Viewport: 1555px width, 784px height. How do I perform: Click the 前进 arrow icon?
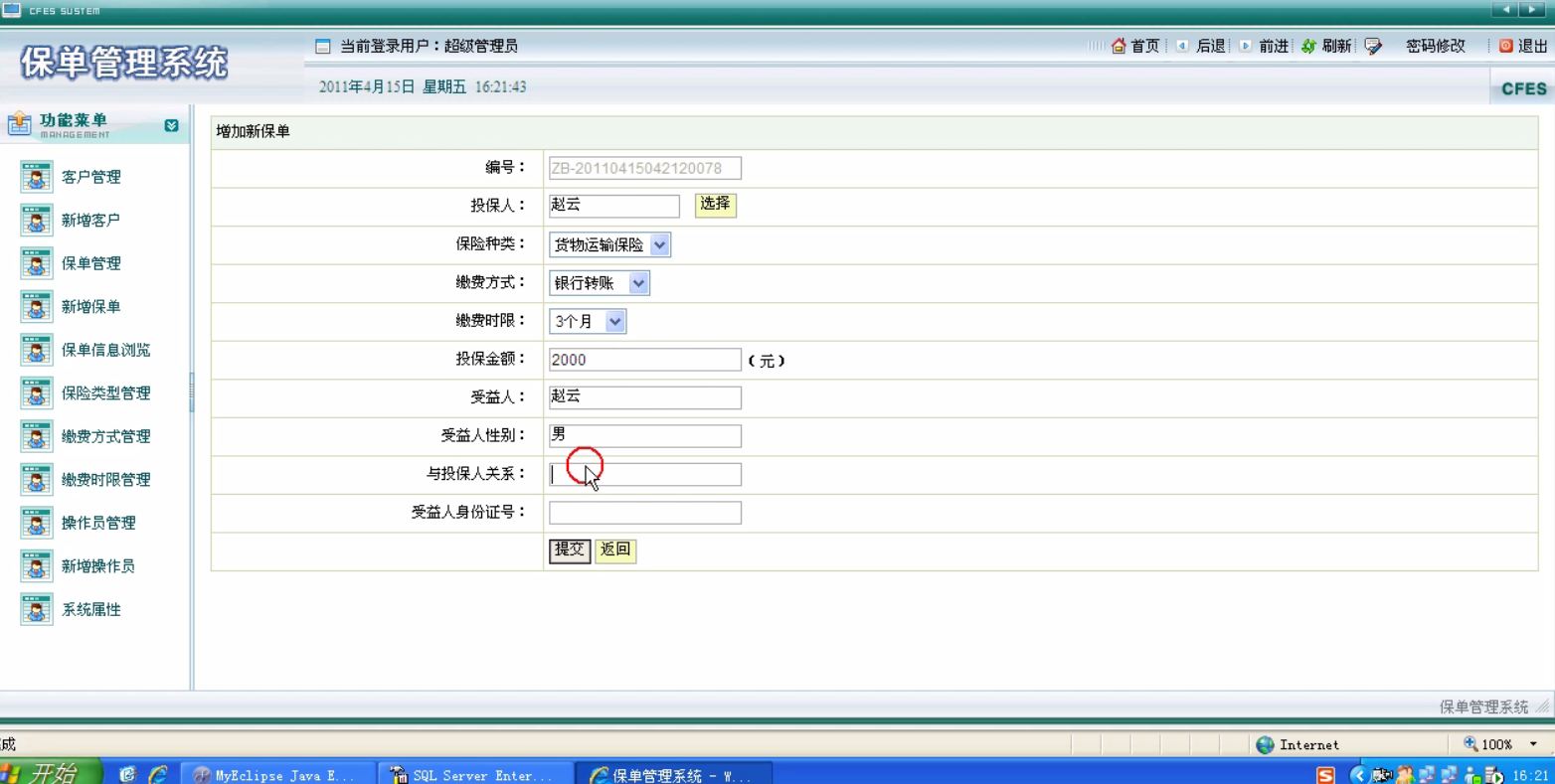point(1245,46)
